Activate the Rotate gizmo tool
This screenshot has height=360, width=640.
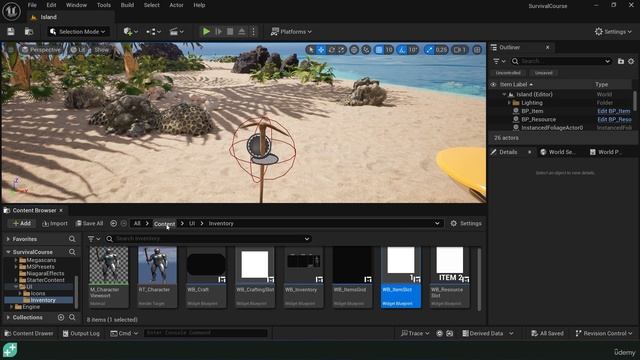pos(331,50)
